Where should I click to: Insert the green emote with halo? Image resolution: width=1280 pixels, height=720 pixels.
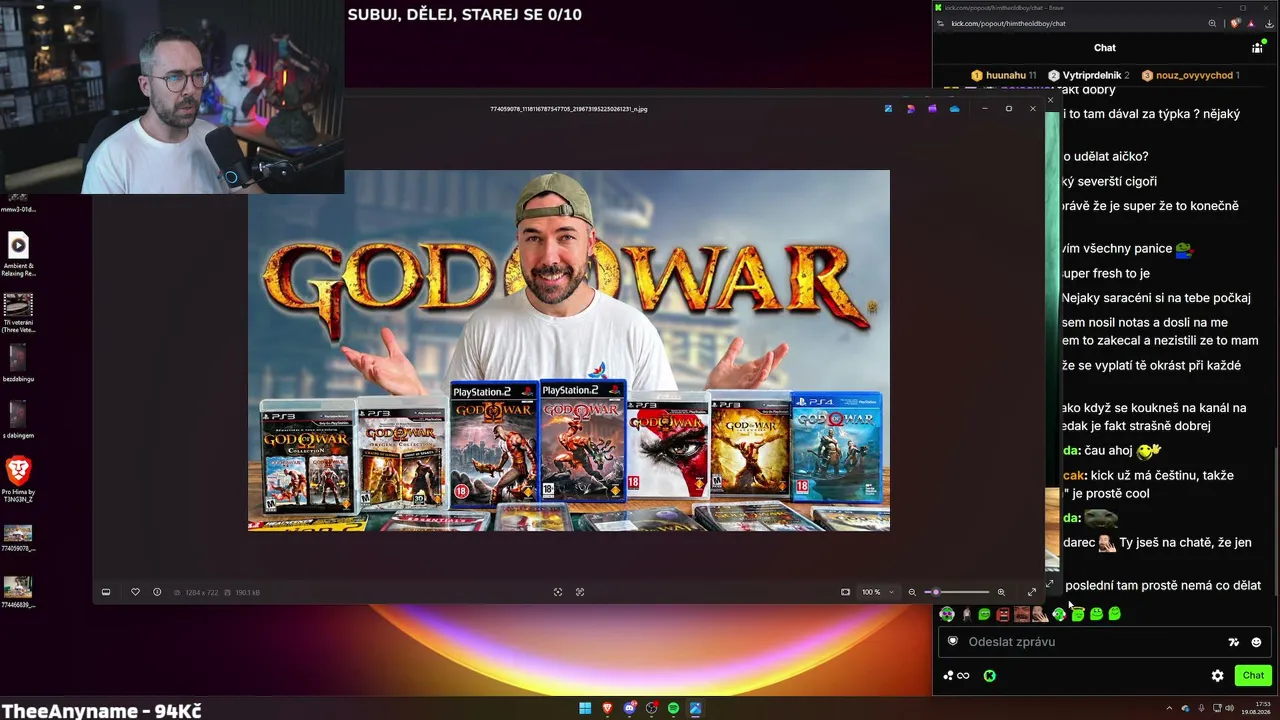[1078, 613]
